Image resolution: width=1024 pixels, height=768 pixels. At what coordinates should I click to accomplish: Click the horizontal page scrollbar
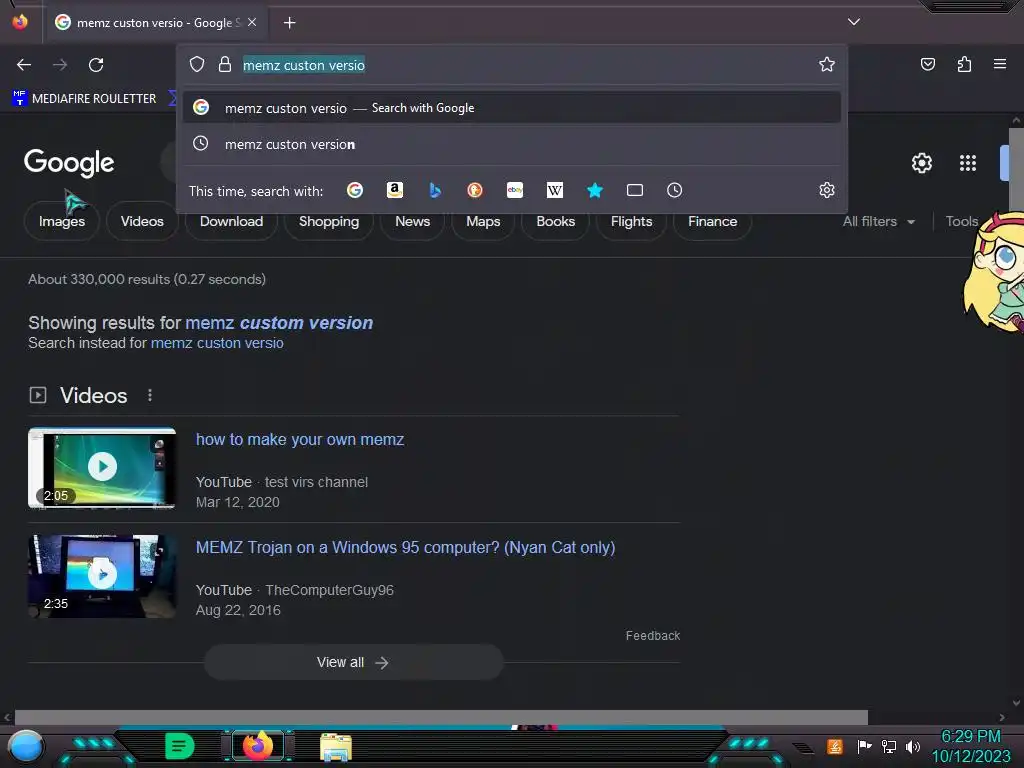(441, 717)
